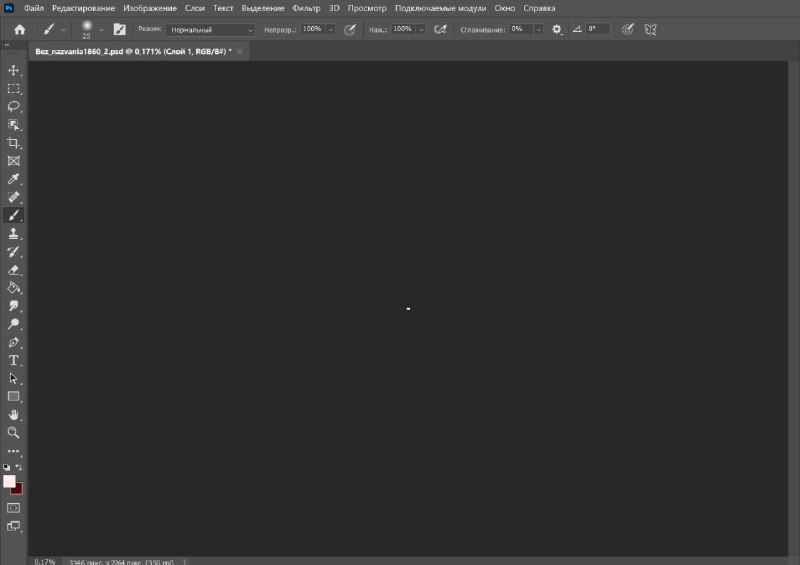Select the Clone Stamp tool
Image resolution: width=800 pixels, height=565 pixels.
click(x=14, y=233)
